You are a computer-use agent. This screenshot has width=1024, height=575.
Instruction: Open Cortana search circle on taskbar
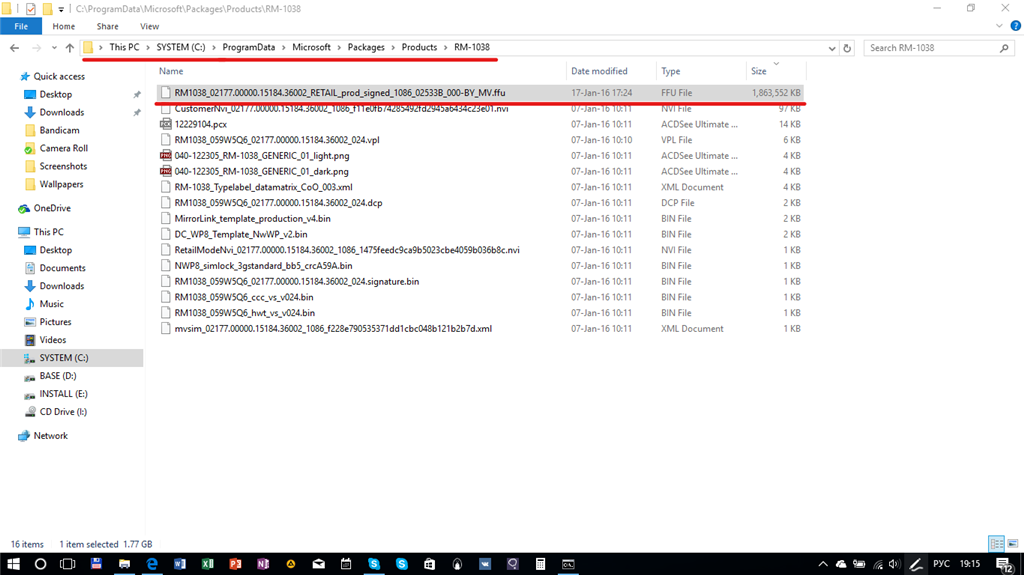(40, 564)
